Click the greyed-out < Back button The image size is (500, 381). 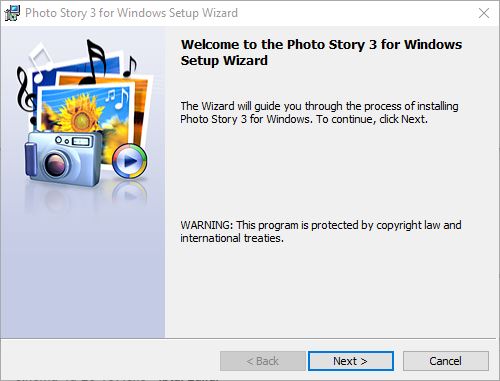click(263, 361)
